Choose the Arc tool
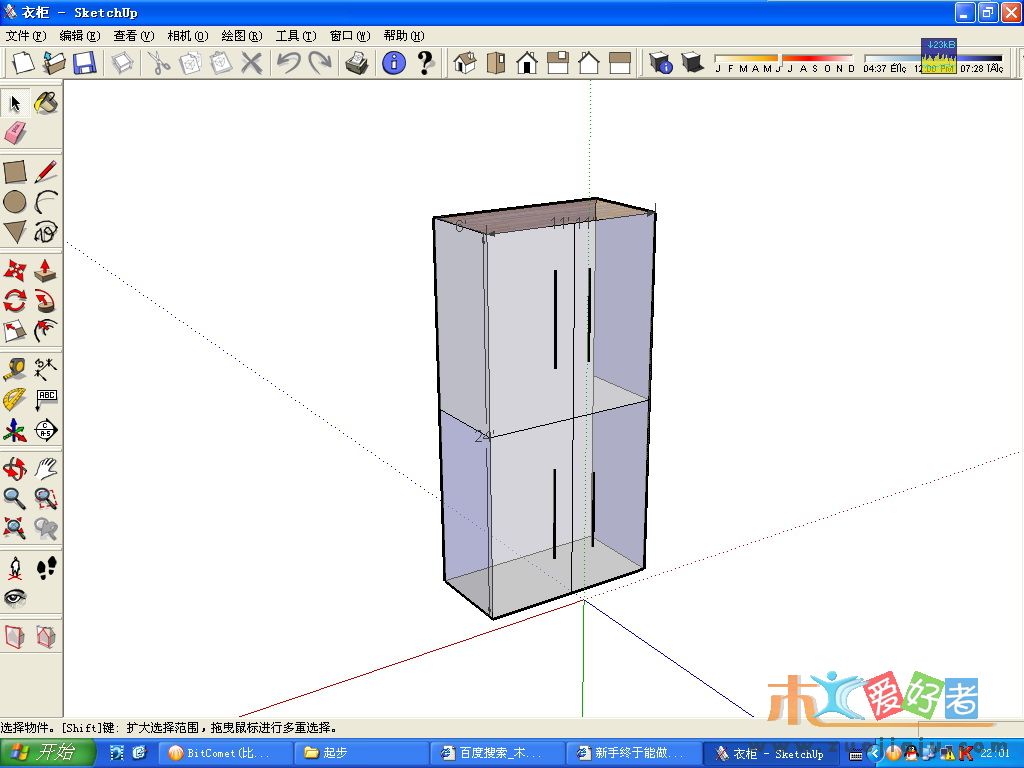This screenshot has height=768, width=1024. tap(46, 202)
